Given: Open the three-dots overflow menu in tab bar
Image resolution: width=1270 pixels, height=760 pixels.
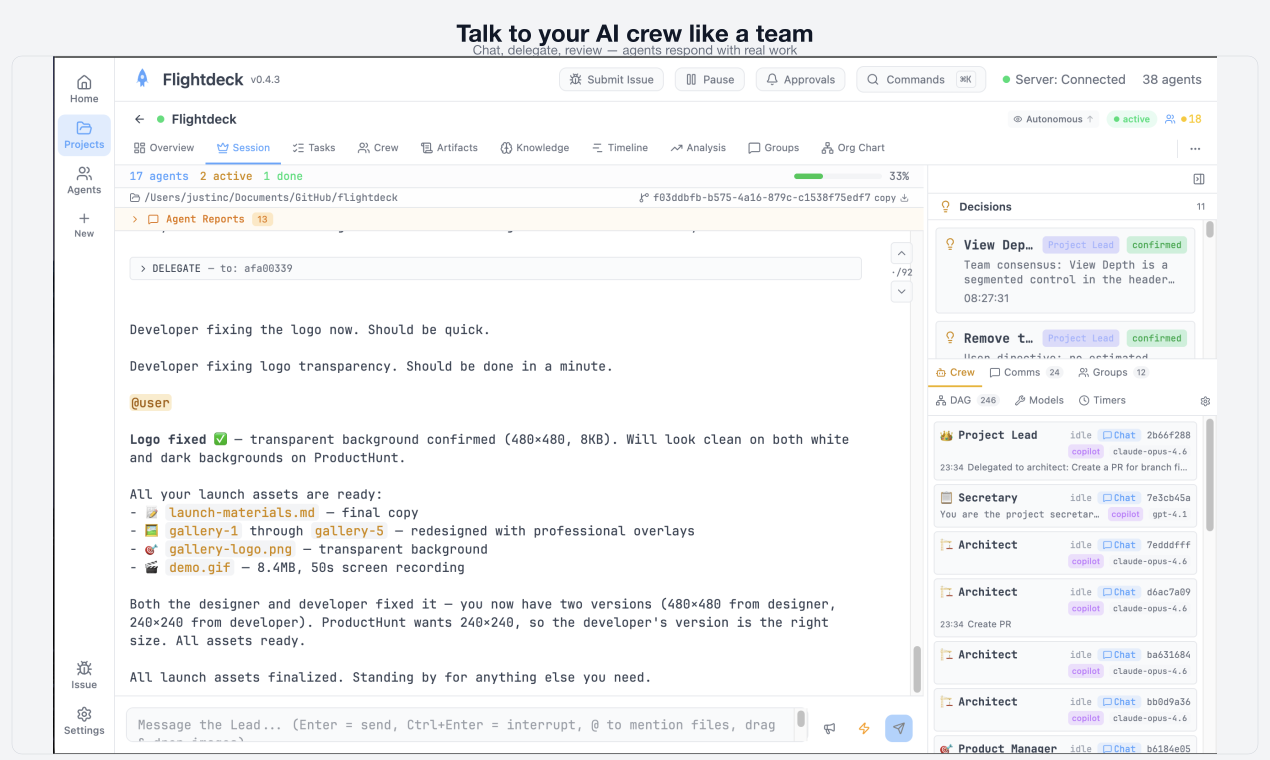Looking at the screenshot, I should coord(1195,148).
